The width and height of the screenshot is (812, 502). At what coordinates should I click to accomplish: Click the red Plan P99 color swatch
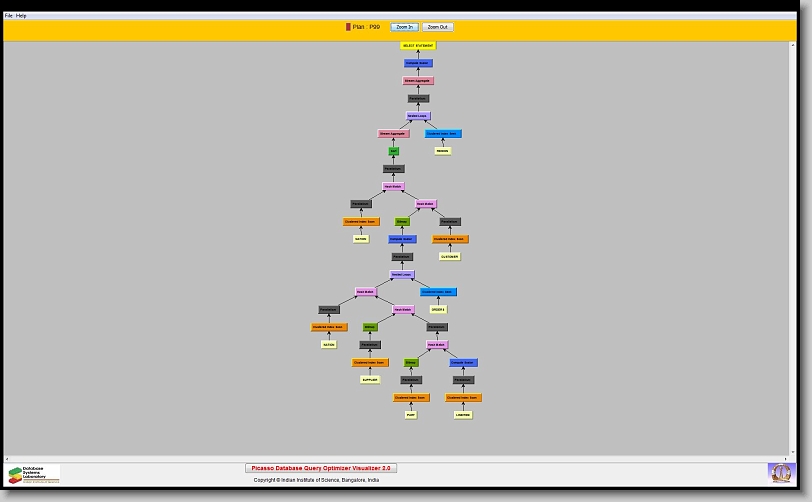348,27
